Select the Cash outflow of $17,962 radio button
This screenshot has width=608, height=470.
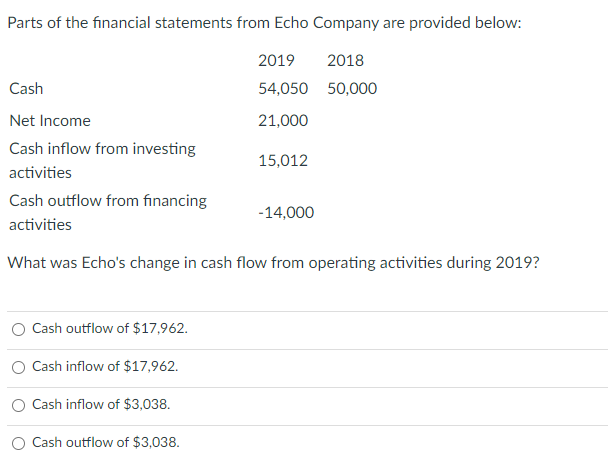[19, 328]
